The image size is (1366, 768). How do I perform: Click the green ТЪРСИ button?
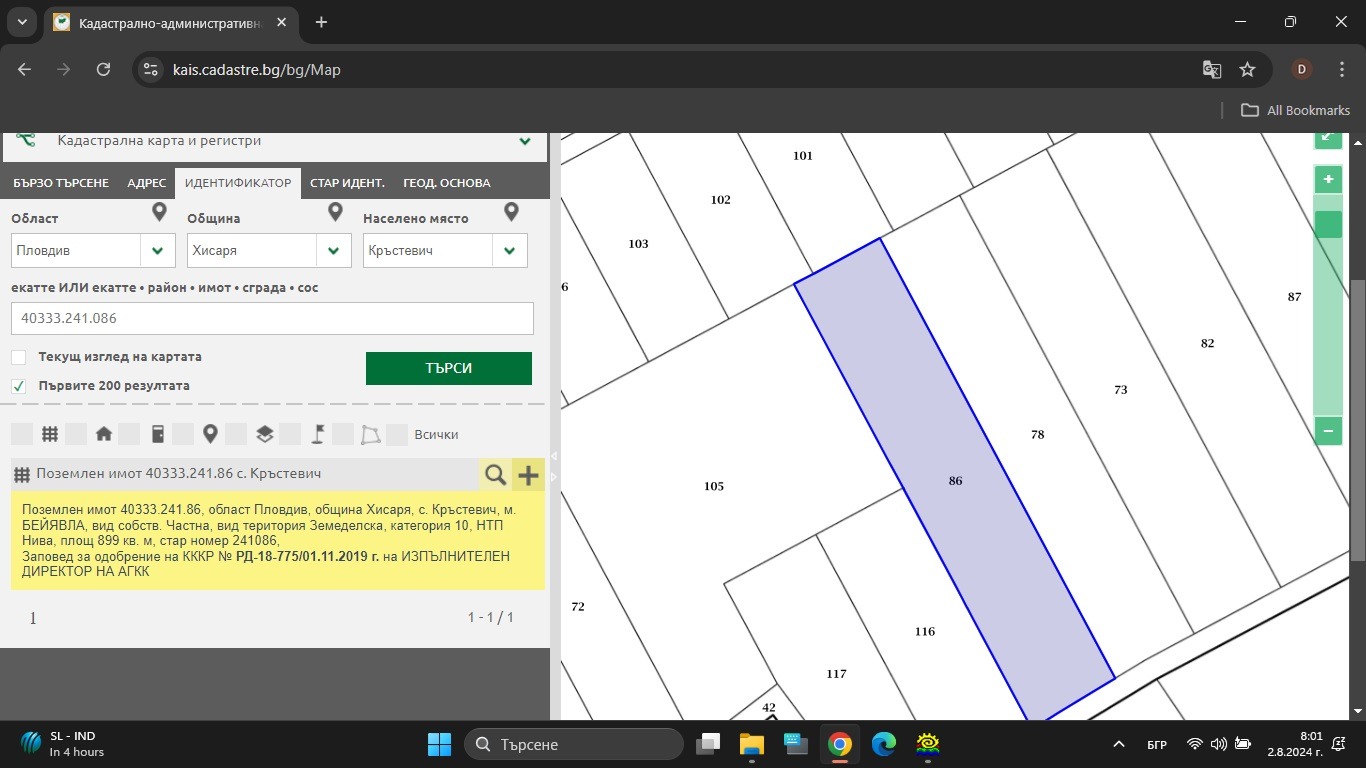click(449, 368)
